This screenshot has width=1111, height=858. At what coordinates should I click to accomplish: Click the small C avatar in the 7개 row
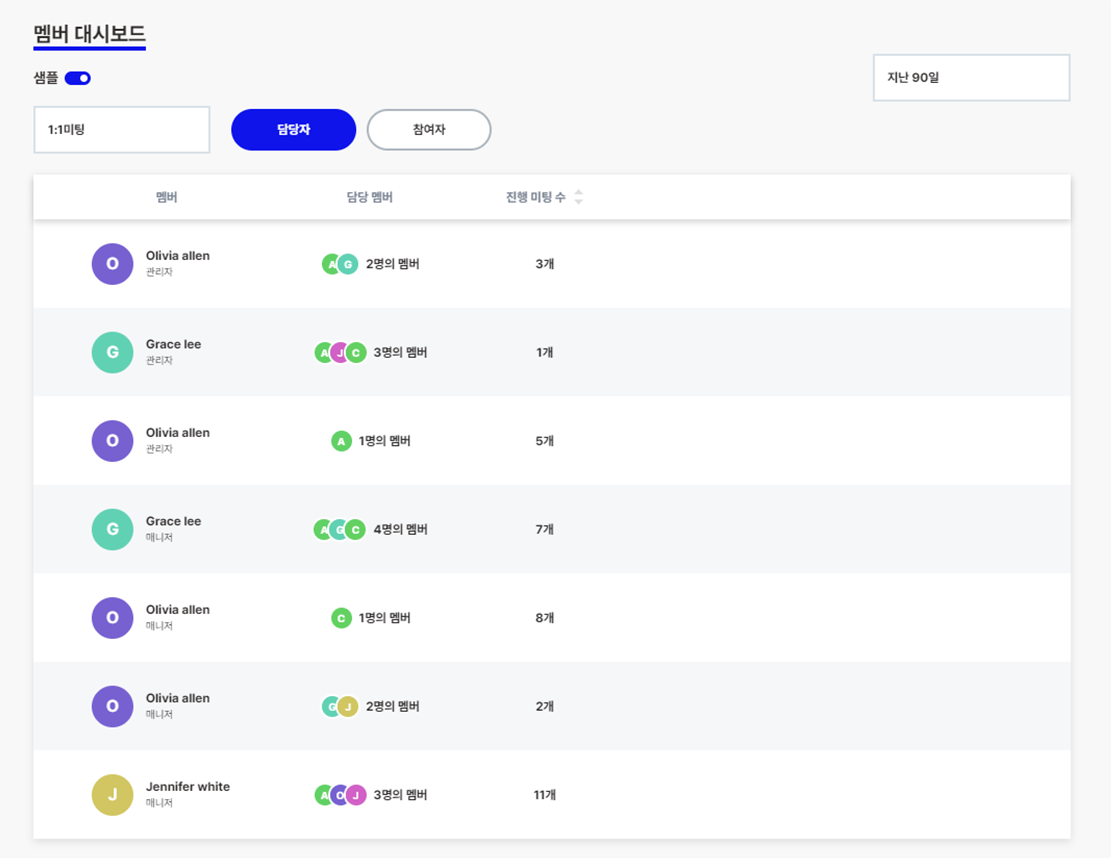[x=356, y=529]
